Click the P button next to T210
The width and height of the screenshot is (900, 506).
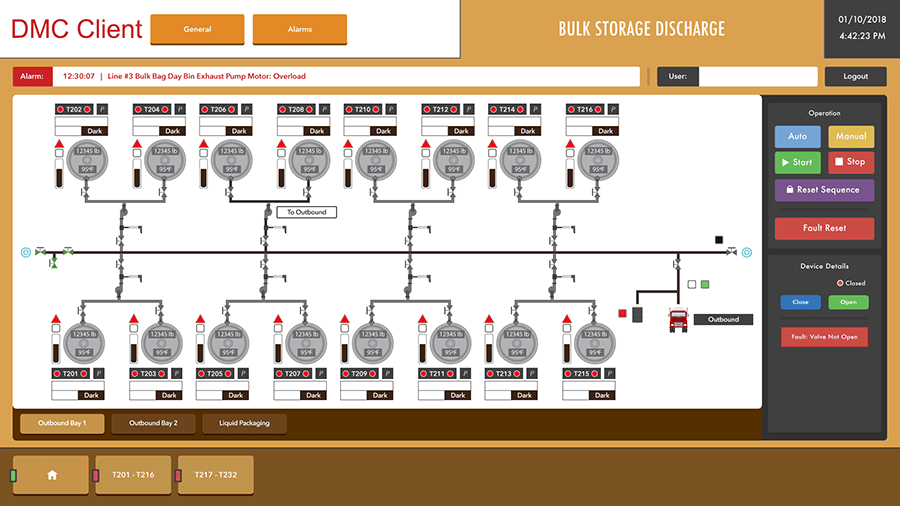pos(391,109)
